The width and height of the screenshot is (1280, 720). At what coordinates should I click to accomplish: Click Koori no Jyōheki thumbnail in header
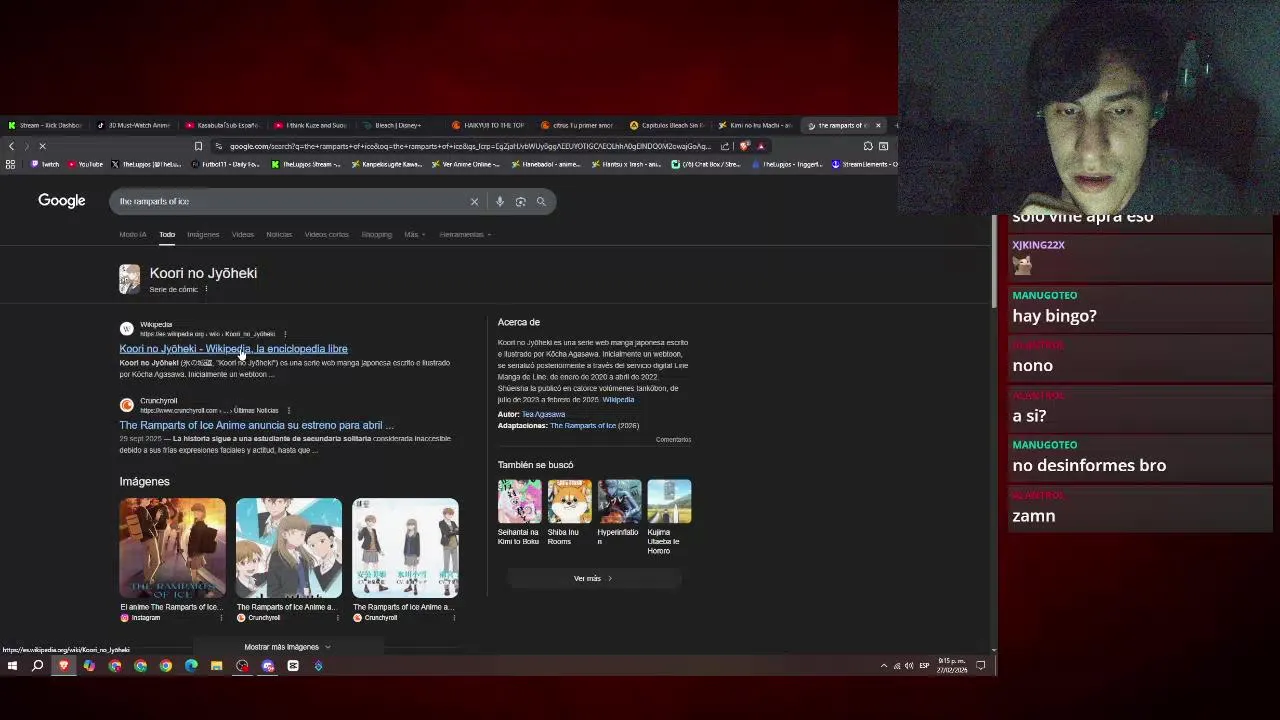click(129, 279)
